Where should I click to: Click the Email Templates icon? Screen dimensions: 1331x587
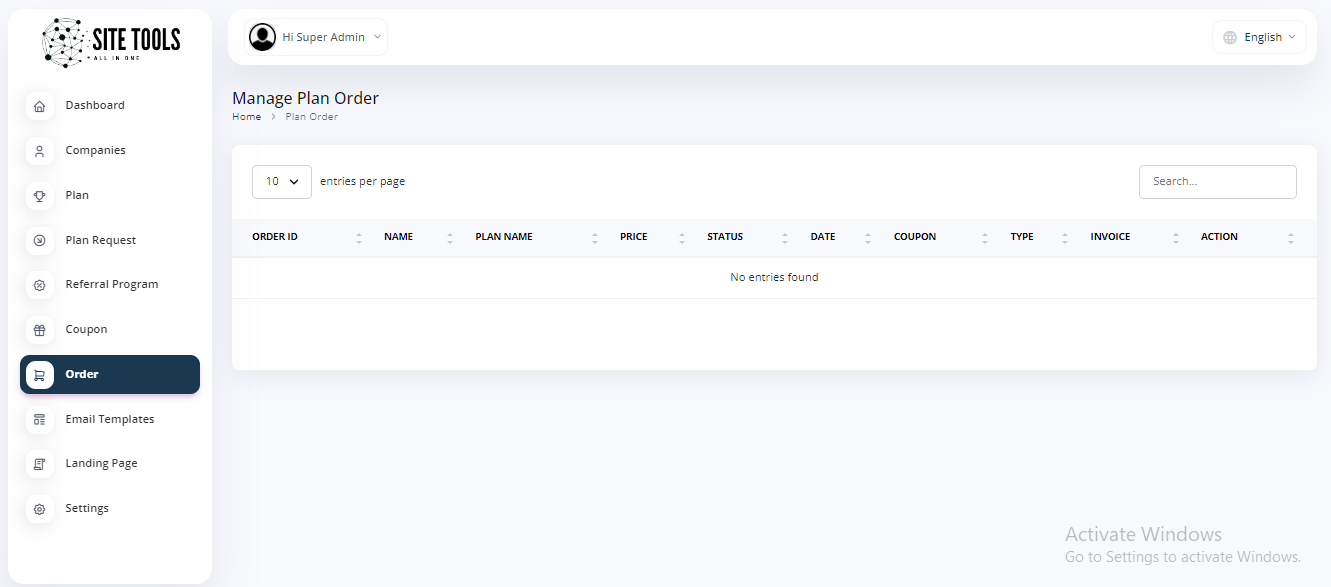(x=40, y=419)
